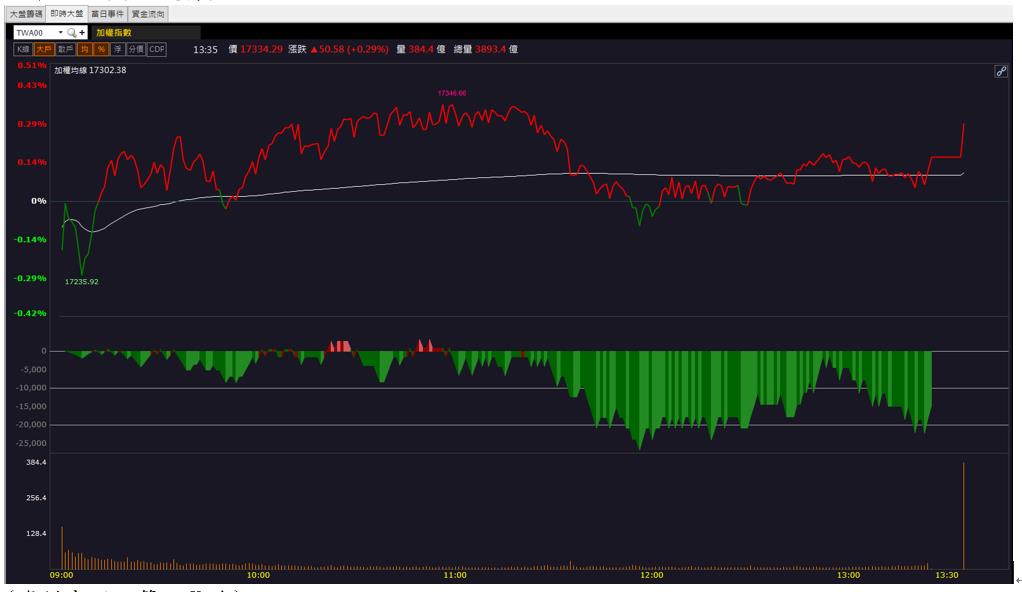Toggle the 均 average line button
This screenshot has width=1022, height=592.
click(x=84, y=49)
